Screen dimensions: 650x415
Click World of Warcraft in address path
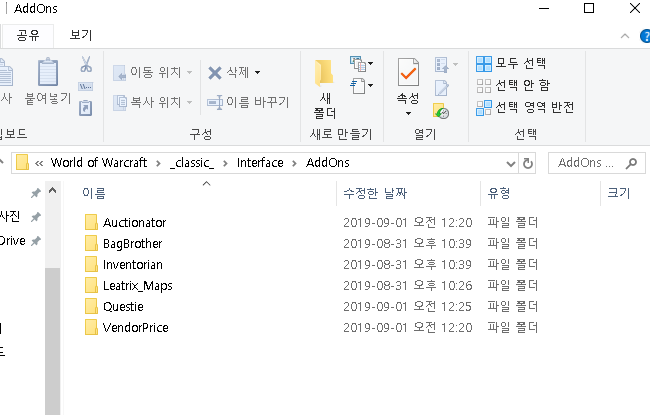[x=99, y=163]
